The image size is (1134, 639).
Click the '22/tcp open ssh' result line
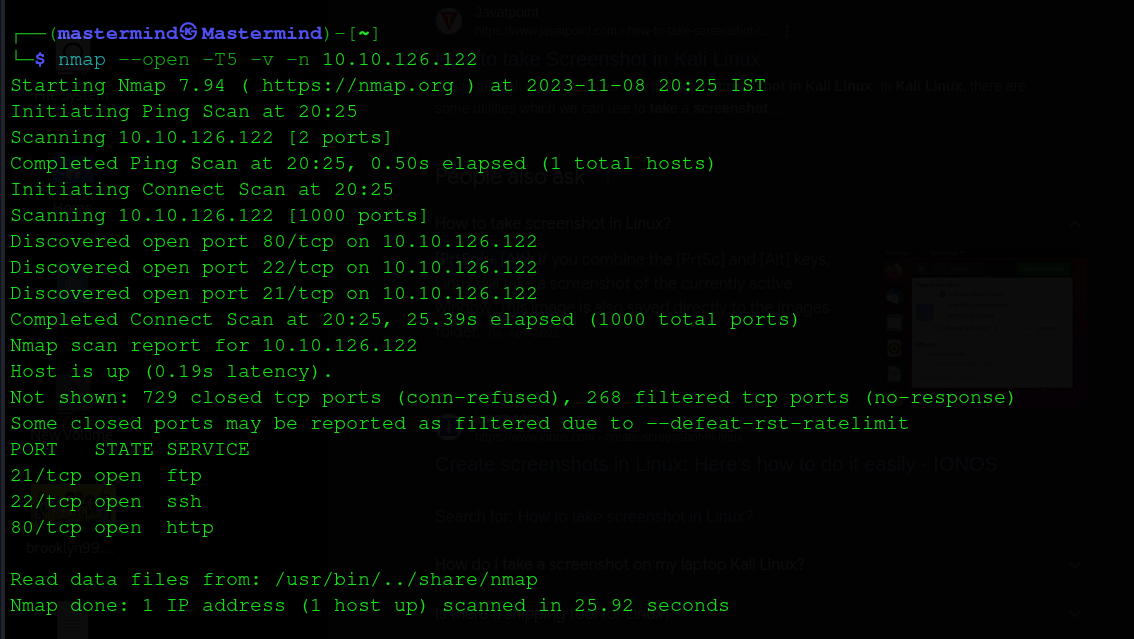pos(106,502)
